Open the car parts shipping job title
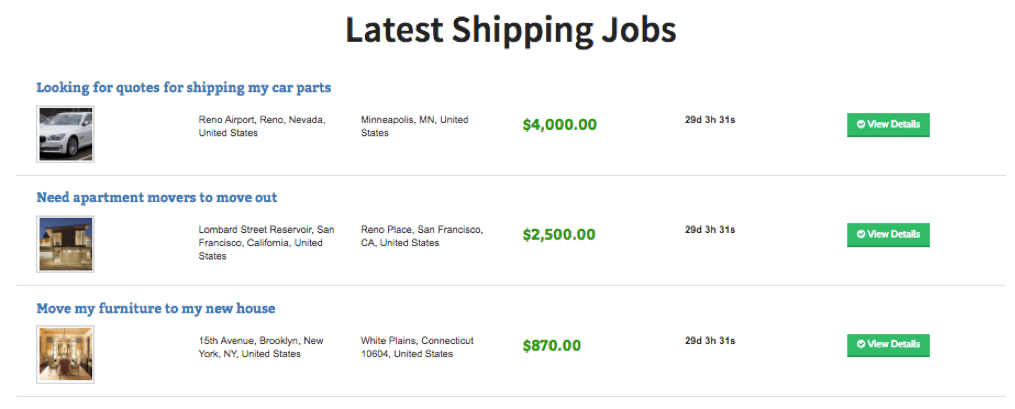1015x409 pixels. point(184,87)
